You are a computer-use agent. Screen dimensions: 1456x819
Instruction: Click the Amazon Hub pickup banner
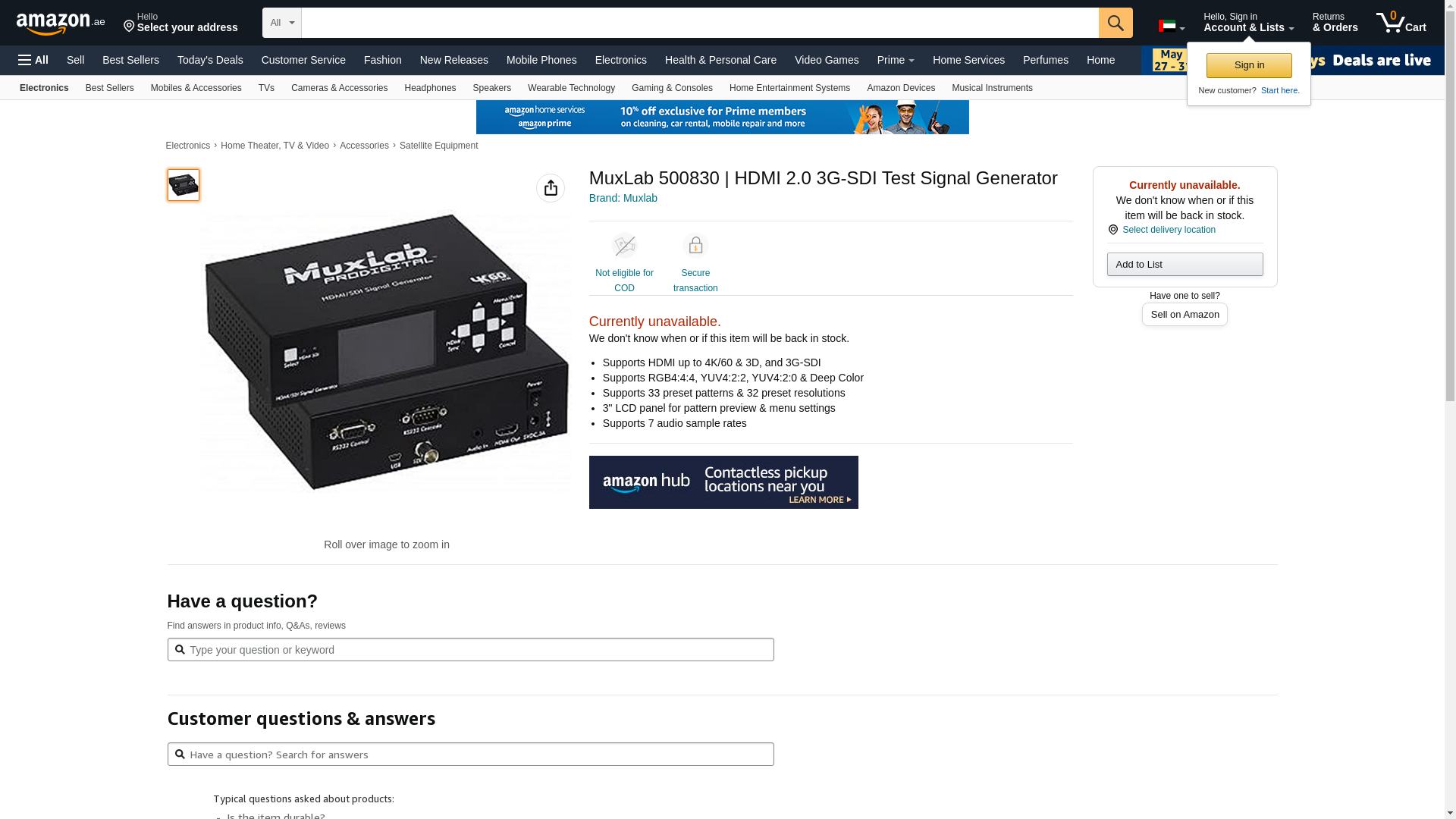723,482
